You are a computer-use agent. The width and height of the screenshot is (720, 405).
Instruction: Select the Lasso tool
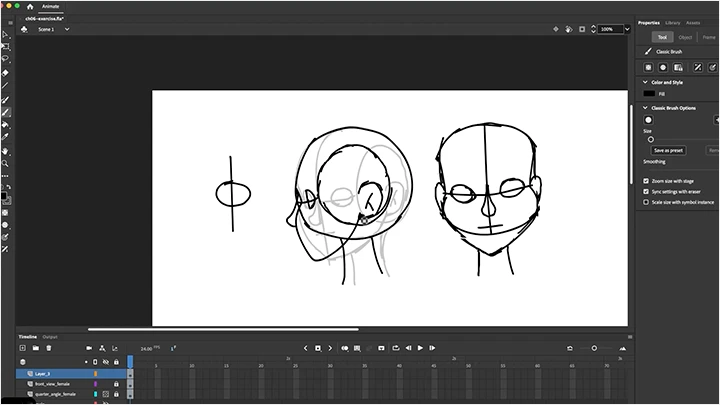6,59
